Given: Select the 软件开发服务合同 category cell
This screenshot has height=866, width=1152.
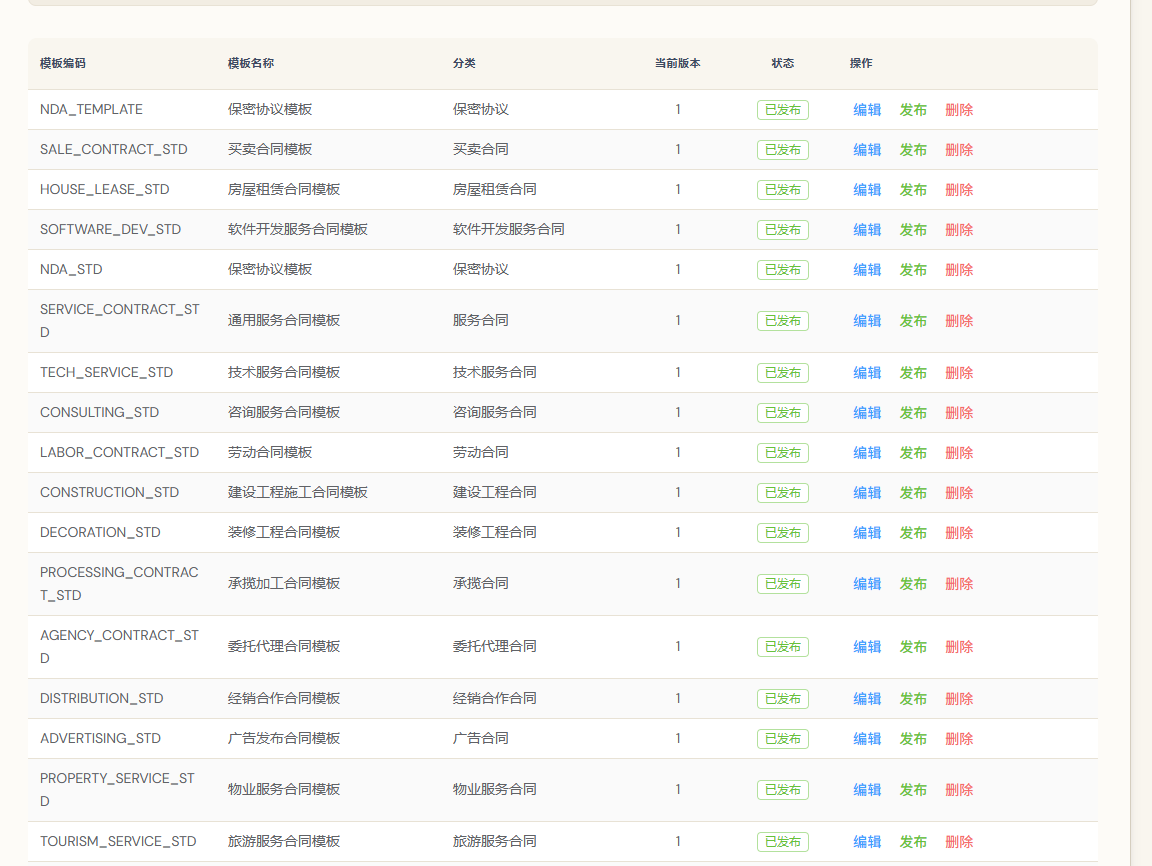Looking at the screenshot, I should pyautogui.click(x=508, y=229).
